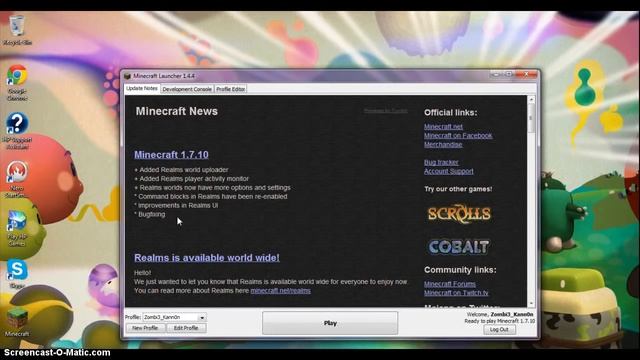The height and width of the screenshot is (360, 640).
Task: Expand the Profile dropdown arrow
Action: coord(202,317)
